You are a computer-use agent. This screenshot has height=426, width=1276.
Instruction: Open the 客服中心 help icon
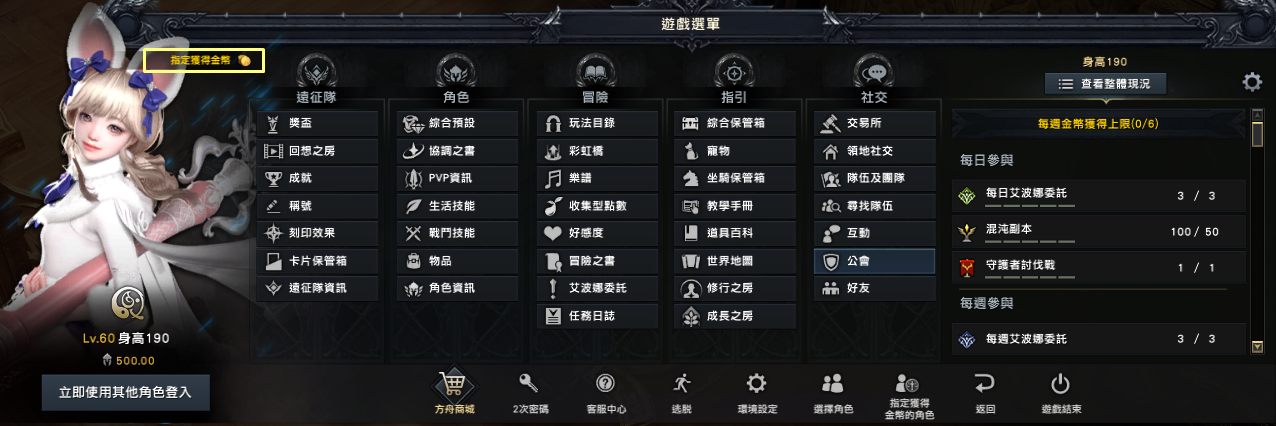[606, 383]
